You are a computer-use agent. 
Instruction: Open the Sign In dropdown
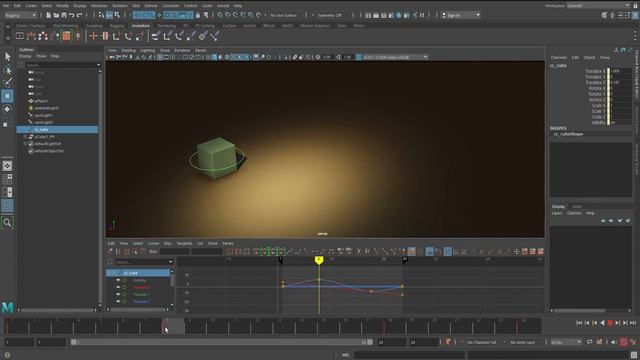[460, 15]
